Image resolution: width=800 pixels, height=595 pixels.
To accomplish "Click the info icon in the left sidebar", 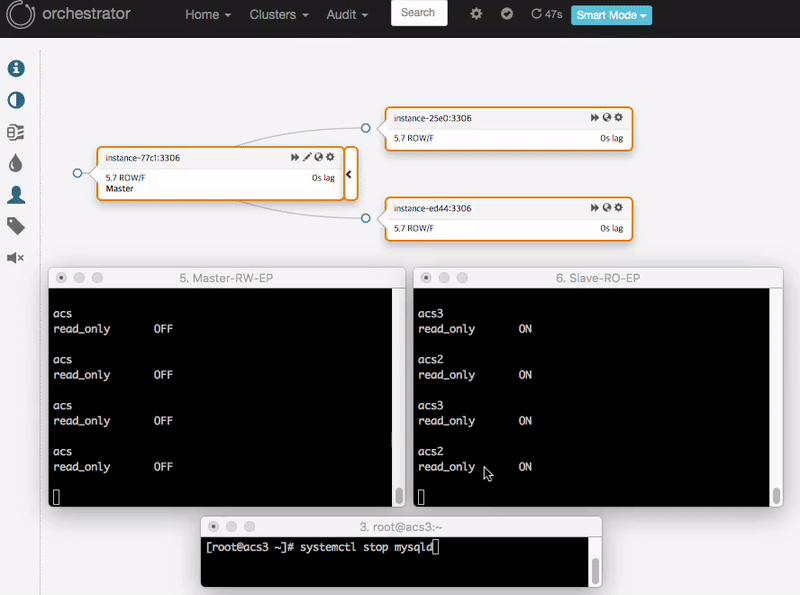I will tap(15, 68).
